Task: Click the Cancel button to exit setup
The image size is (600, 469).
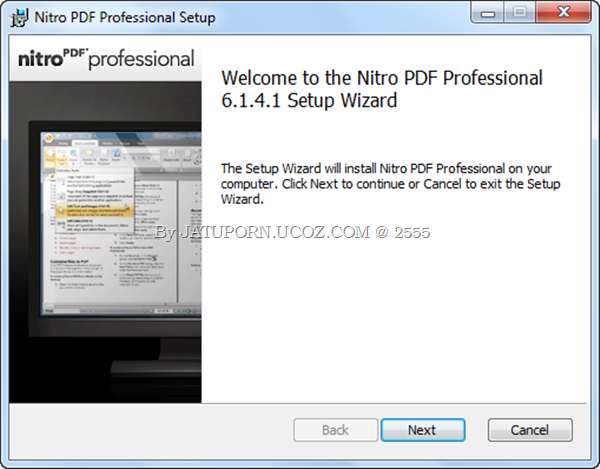Action: click(530, 430)
